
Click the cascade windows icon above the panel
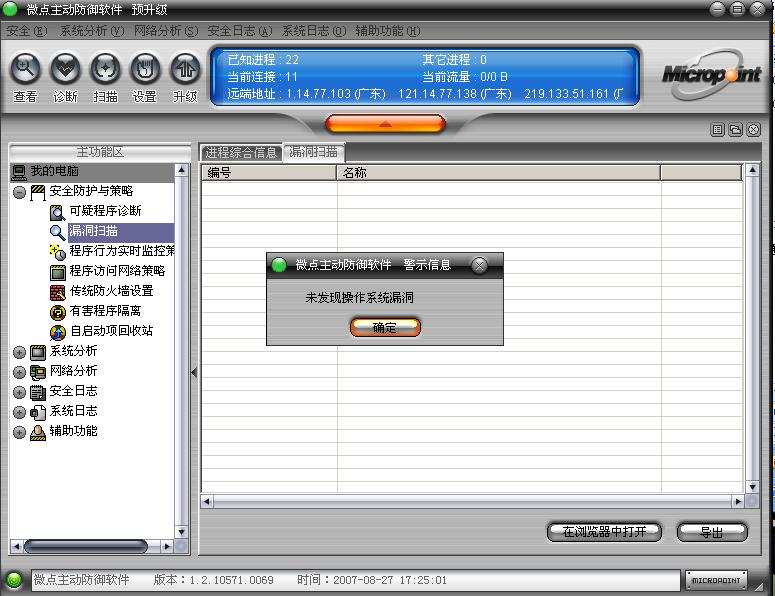click(x=735, y=130)
